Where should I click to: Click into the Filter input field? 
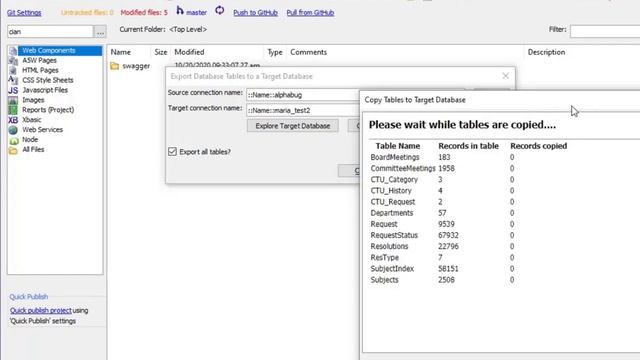pyautogui.click(x=605, y=31)
